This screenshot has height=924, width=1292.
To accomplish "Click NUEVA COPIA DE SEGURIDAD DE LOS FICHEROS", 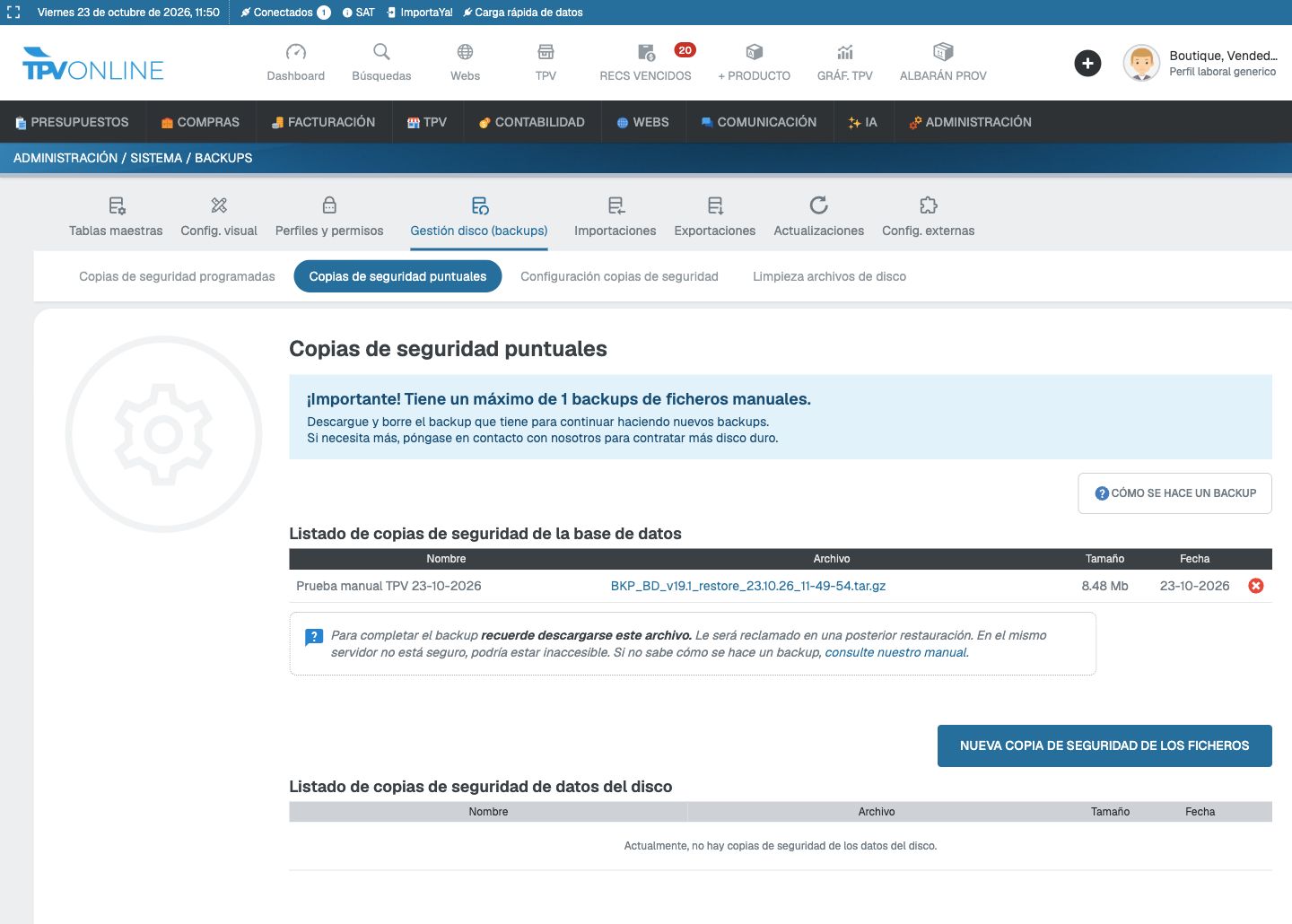I will [1104, 745].
